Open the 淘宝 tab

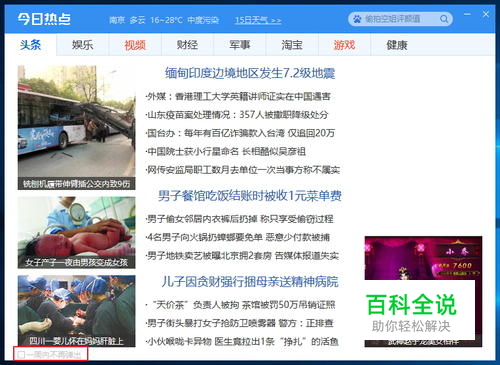point(292,45)
